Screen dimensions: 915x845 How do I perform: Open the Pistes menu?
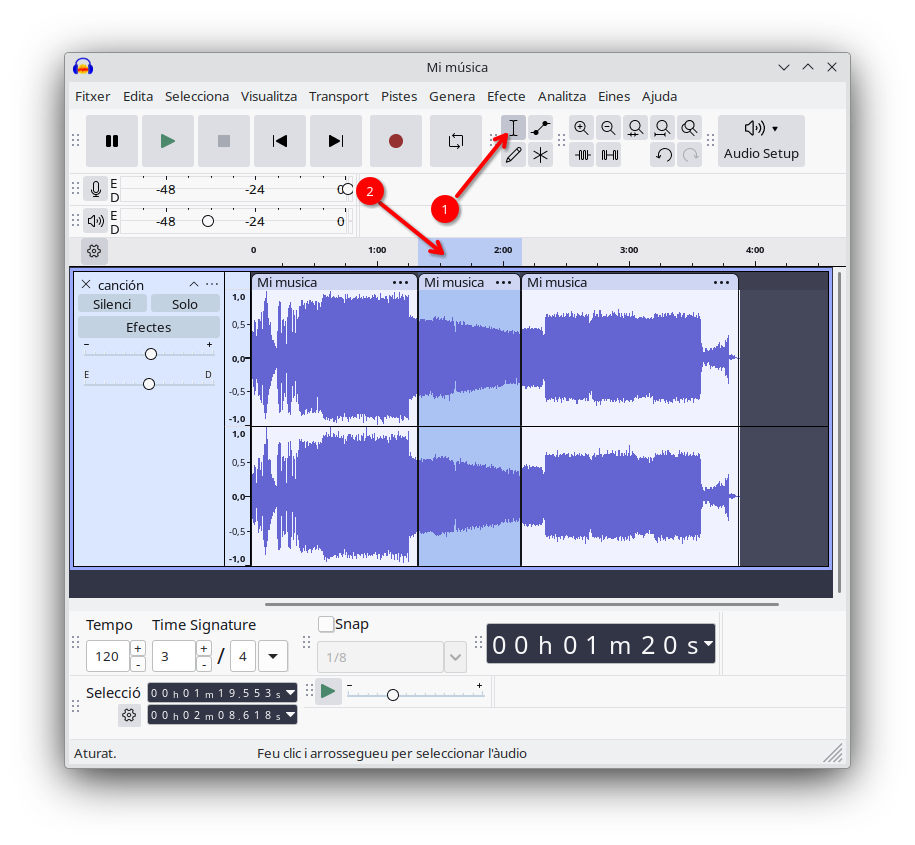[399, 96]
